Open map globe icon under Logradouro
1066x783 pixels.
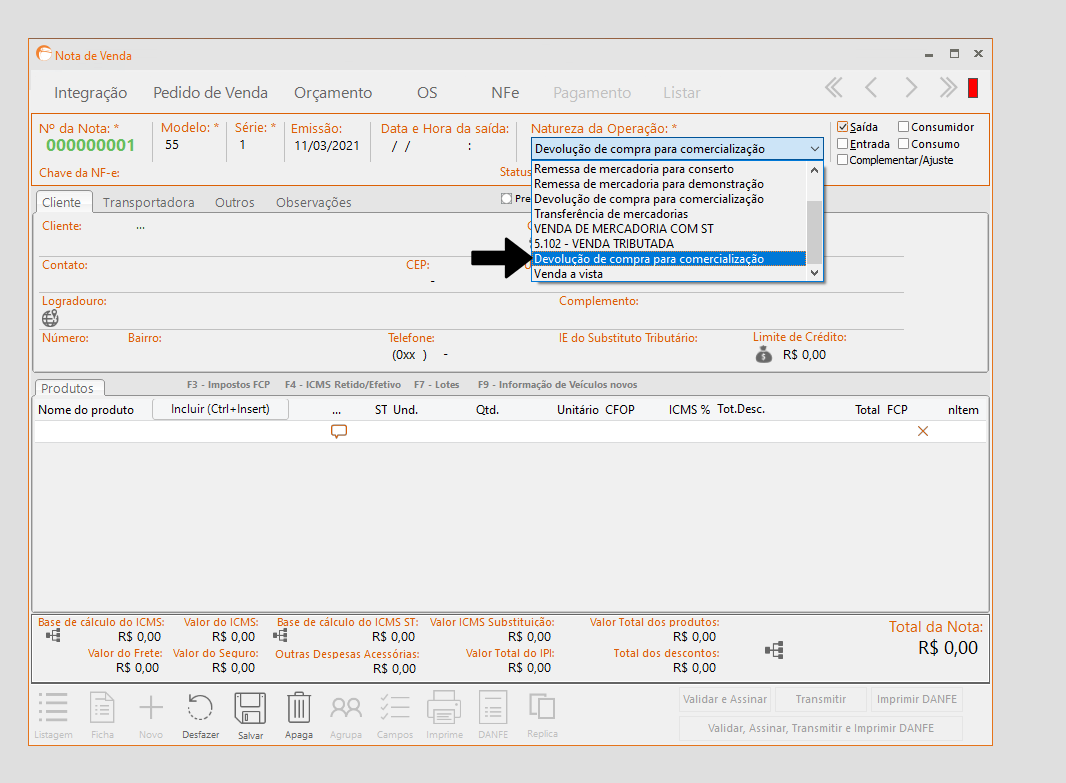click(x=50, y=318)
